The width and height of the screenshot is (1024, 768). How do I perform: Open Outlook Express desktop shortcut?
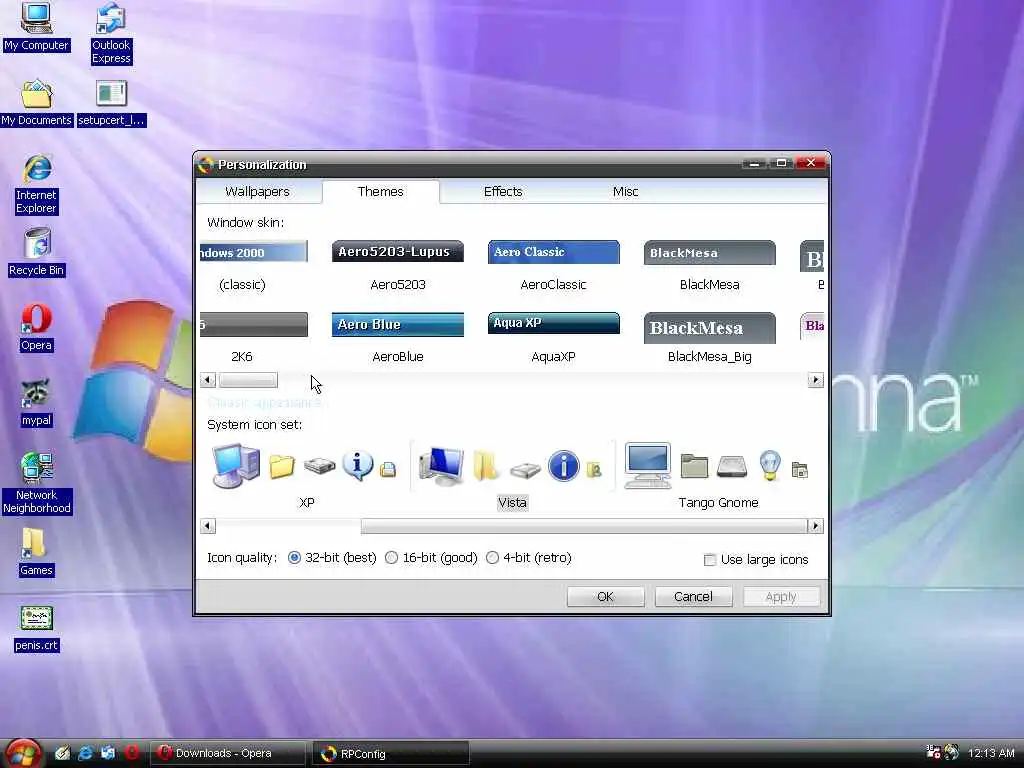[x=111, y=34]
